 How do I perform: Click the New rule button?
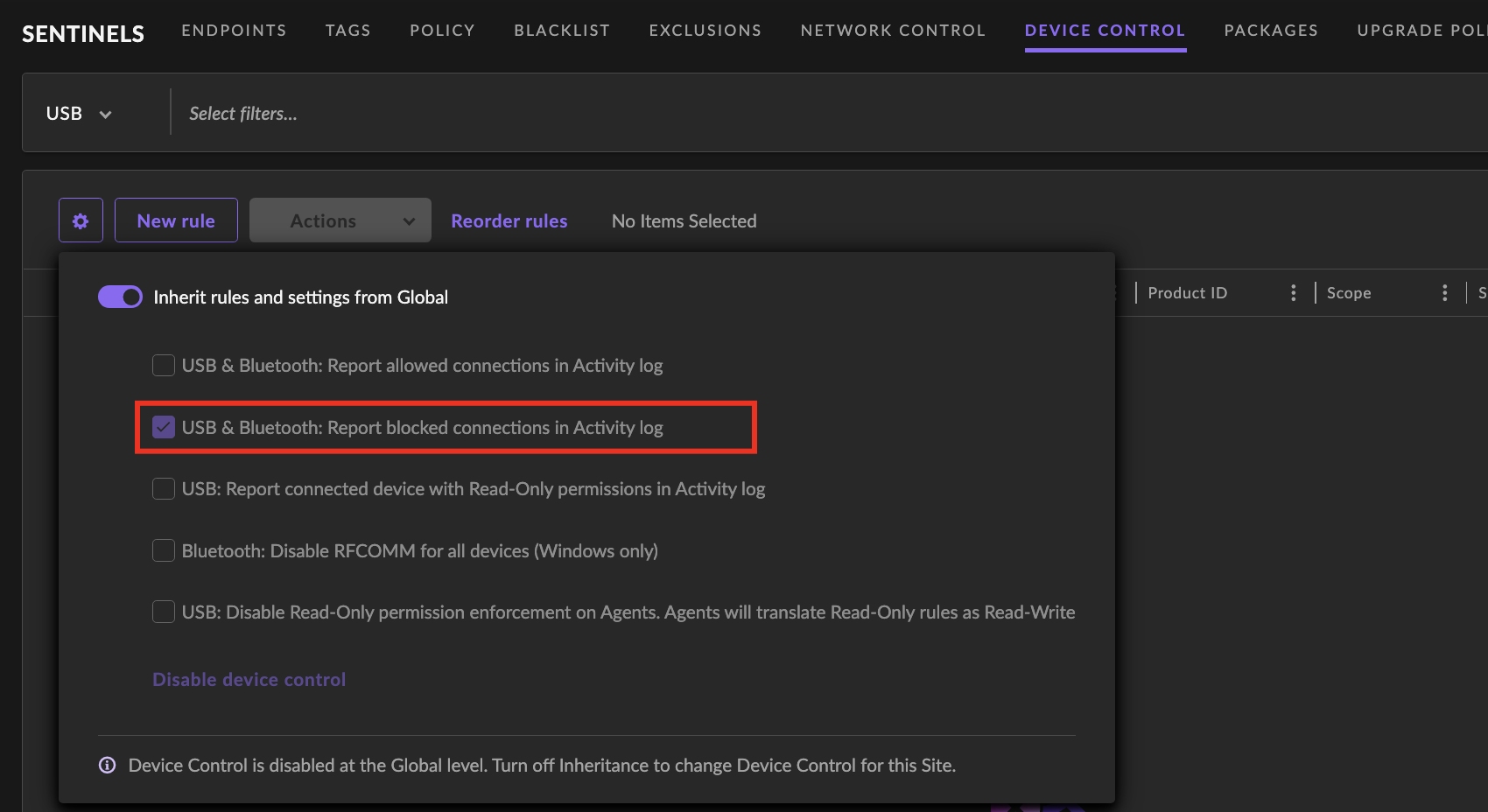coord(176,220)
